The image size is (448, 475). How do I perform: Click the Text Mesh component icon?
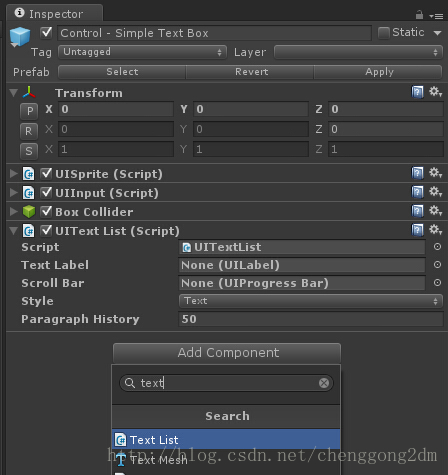tap(121, 460)
